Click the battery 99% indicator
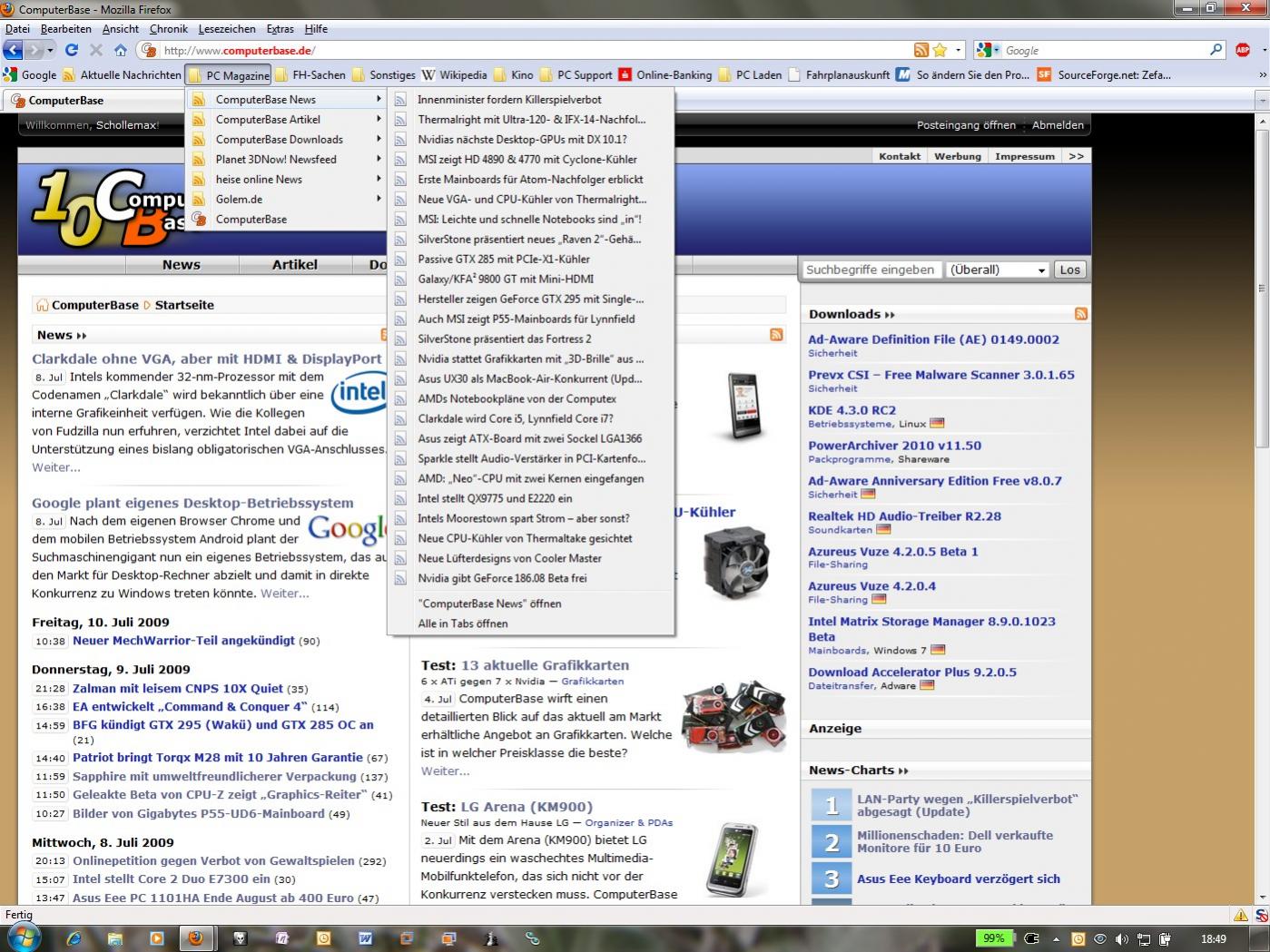Image resolution: width=1270 pixels, height=952 pixels. coord(993,938)
